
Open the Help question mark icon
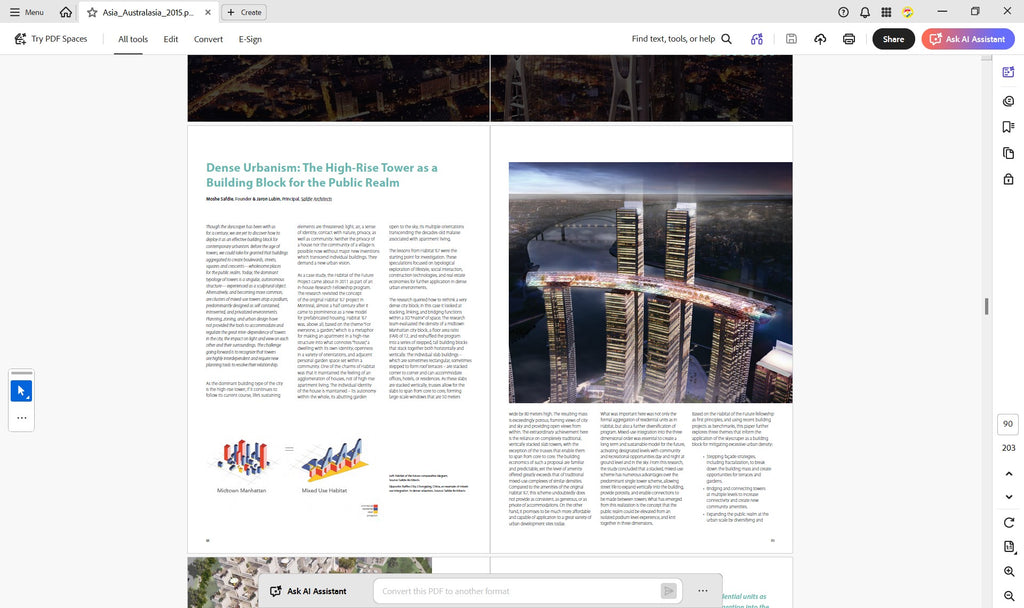843,12
